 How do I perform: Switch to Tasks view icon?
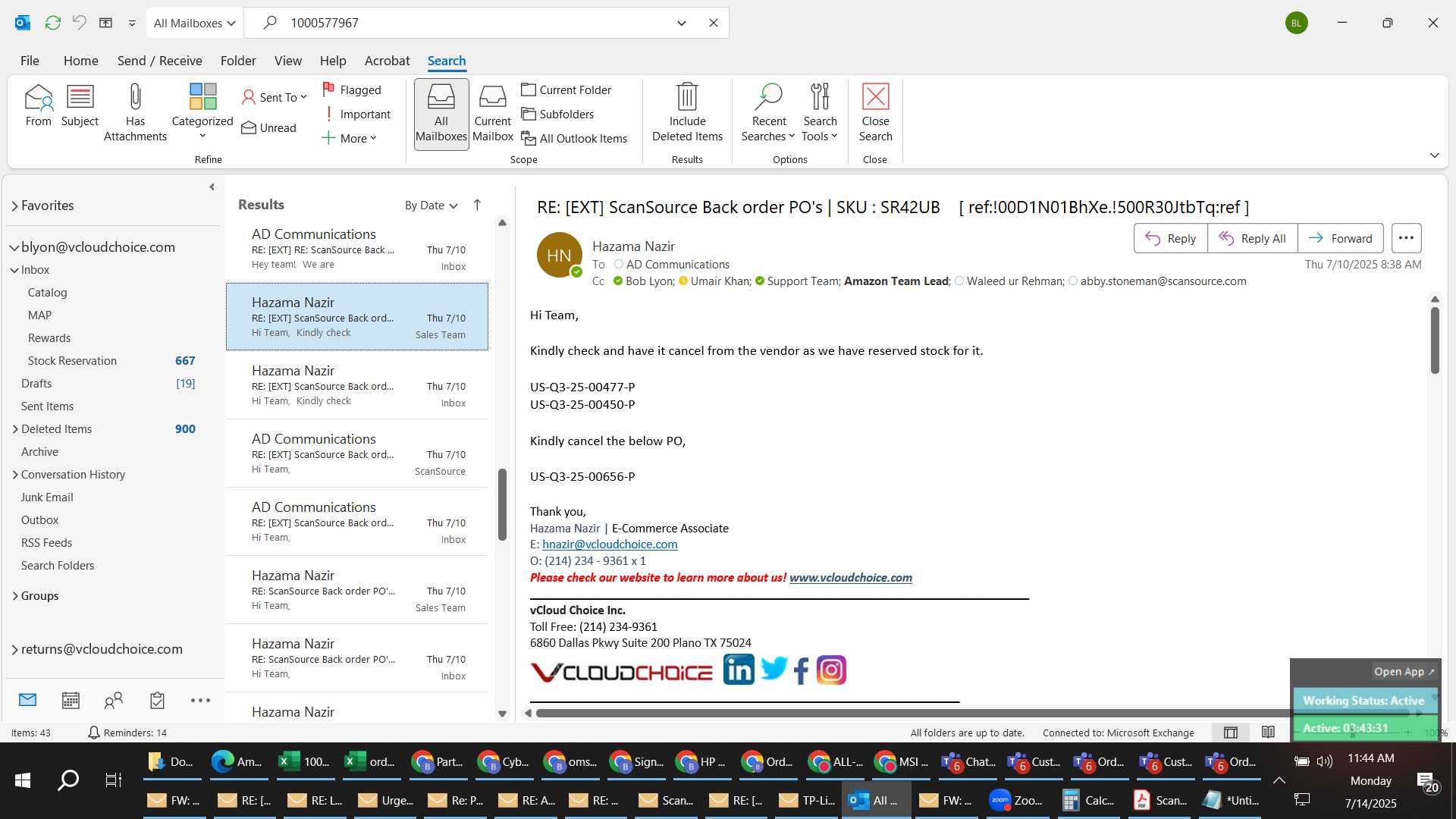pos(157,700)
